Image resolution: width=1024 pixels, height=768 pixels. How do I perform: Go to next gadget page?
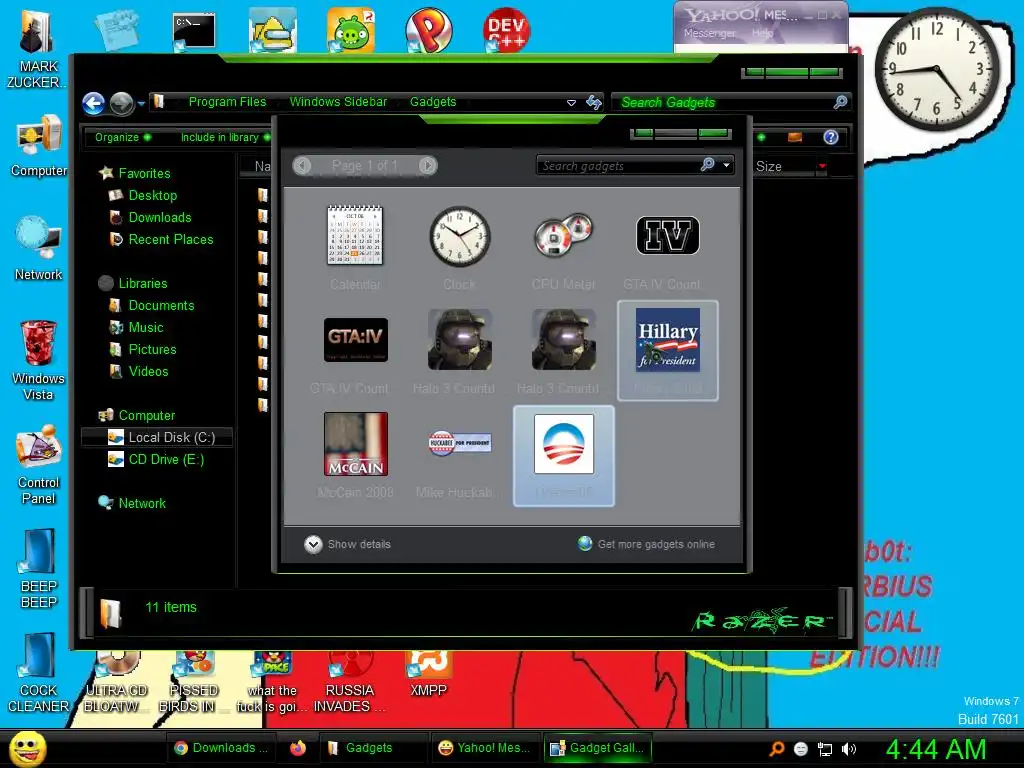point(428,165)
